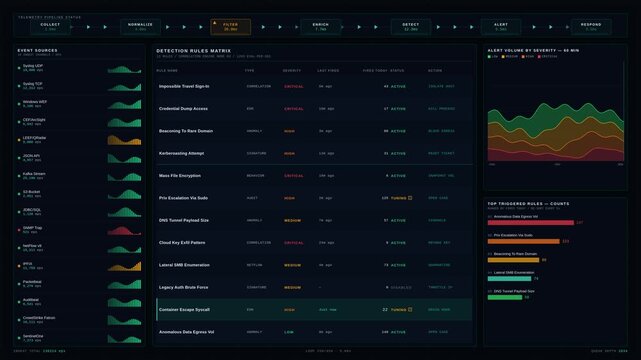Select the NetFlow v9 event source name
This screenshot has width=641, height=360.
32,246
